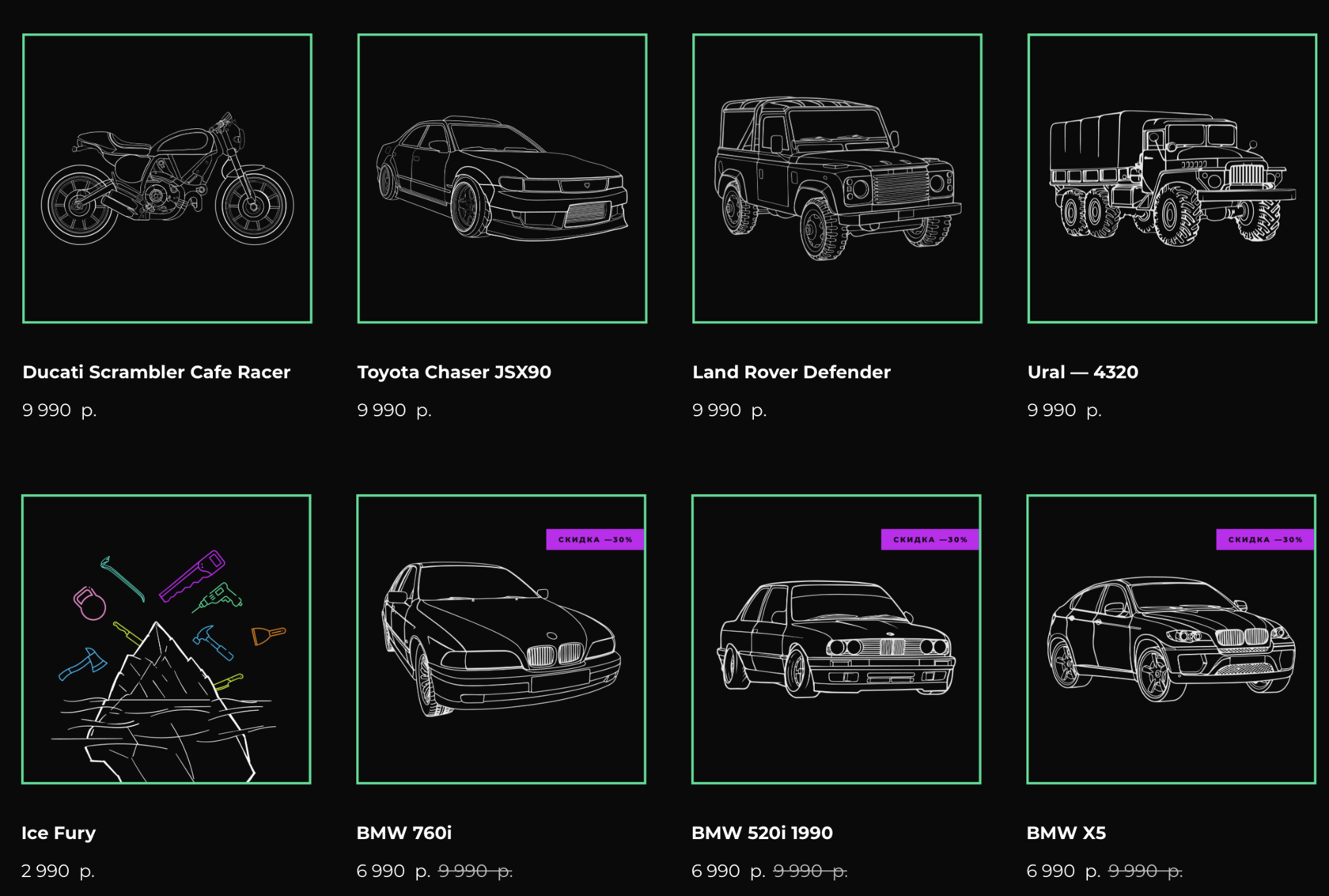Image resolution: width=1329 pixels, height=896 pixels.
Task: Click the BMW 520i 1990 title
Action: tap(762, 833)
